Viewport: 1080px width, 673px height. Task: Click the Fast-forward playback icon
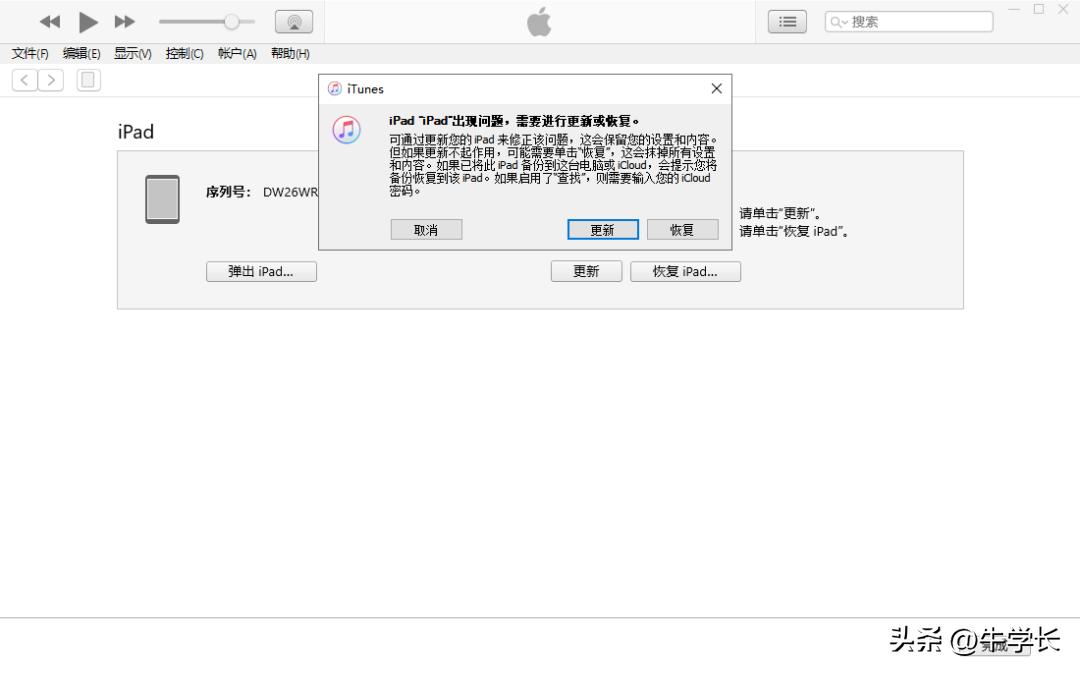click(x=124, y=21)
